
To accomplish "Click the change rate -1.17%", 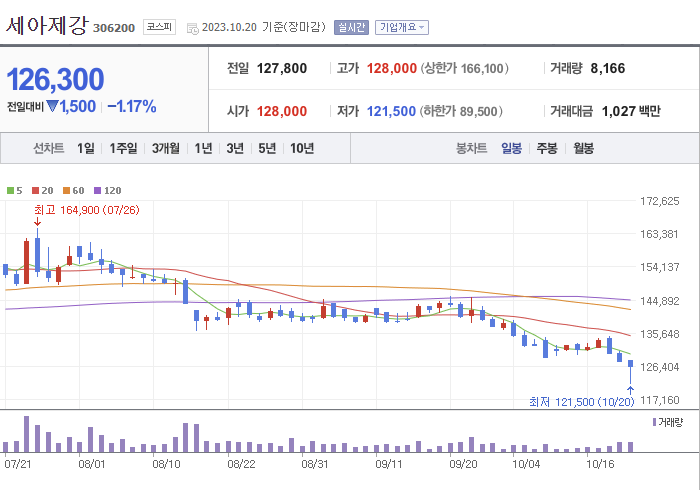I will [132, 106].
